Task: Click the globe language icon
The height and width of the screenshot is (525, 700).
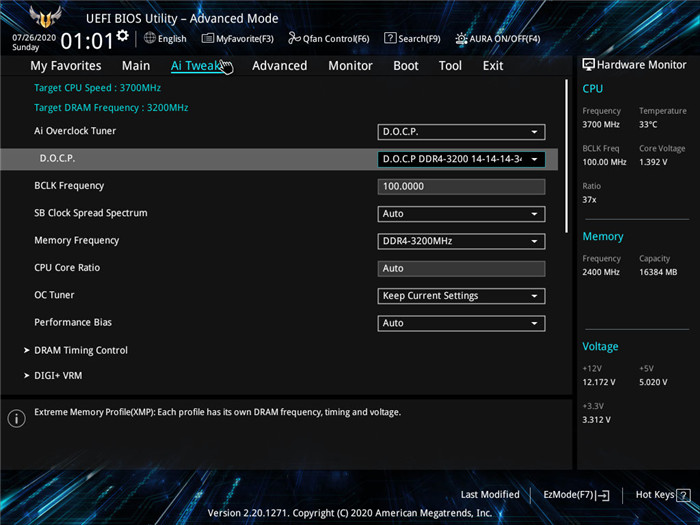Action: point(150,38)
